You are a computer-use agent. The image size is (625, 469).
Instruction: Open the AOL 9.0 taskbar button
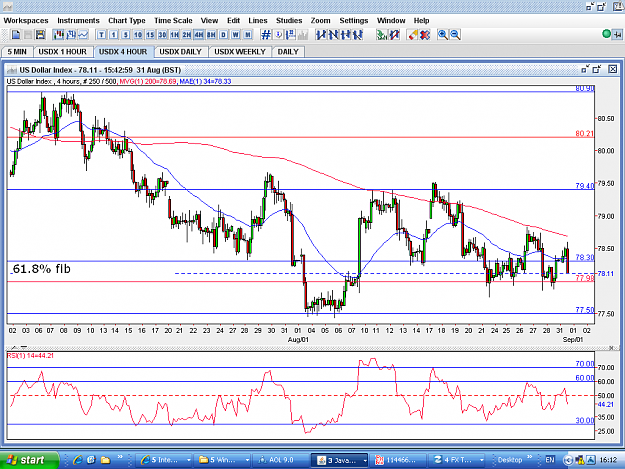pos(281,460)
